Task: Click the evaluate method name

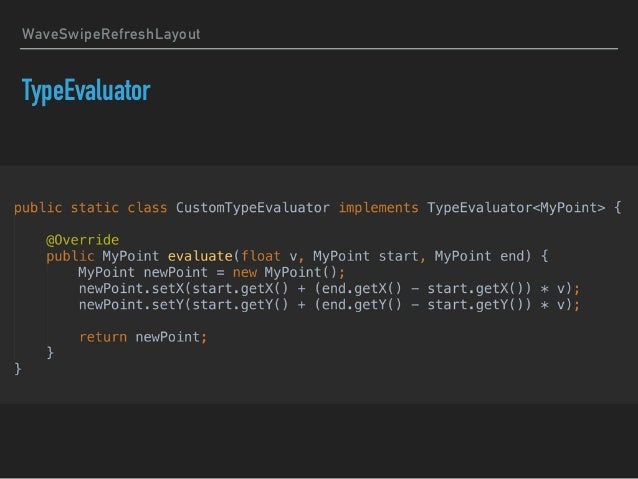Action: coord(200,256)
